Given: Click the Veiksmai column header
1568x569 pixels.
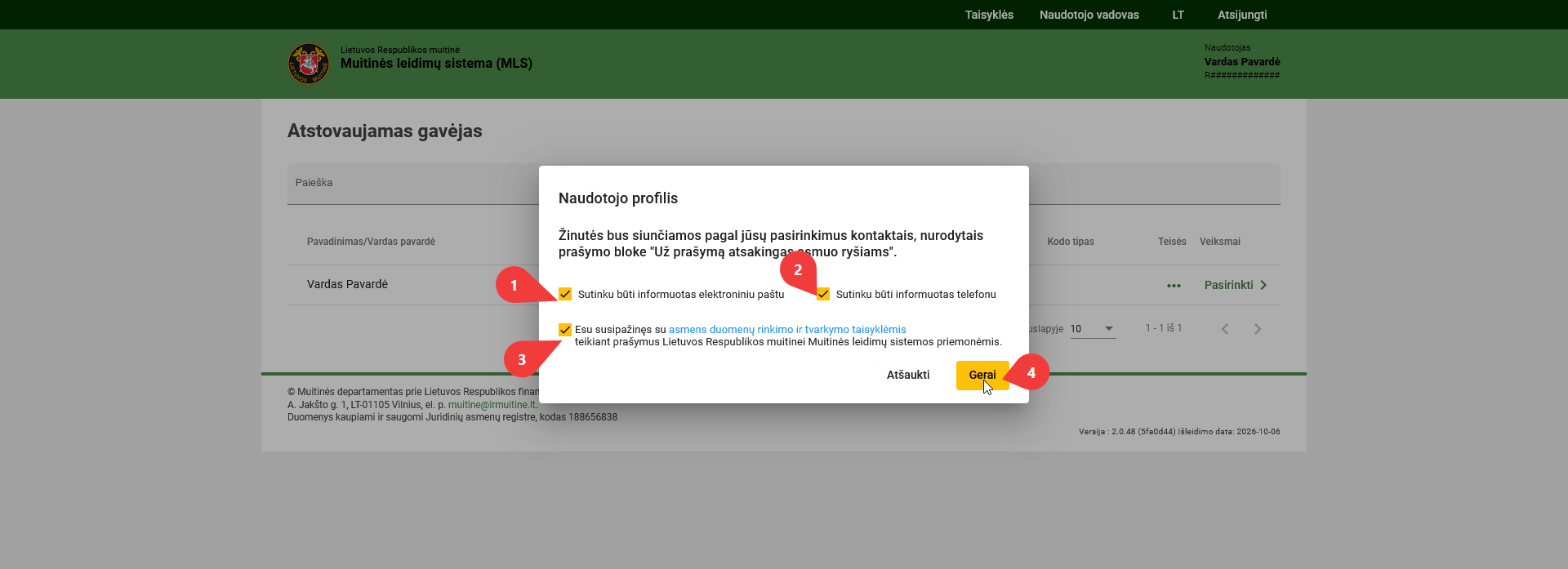Looking at the screenshot, I should pos(1220,242).
